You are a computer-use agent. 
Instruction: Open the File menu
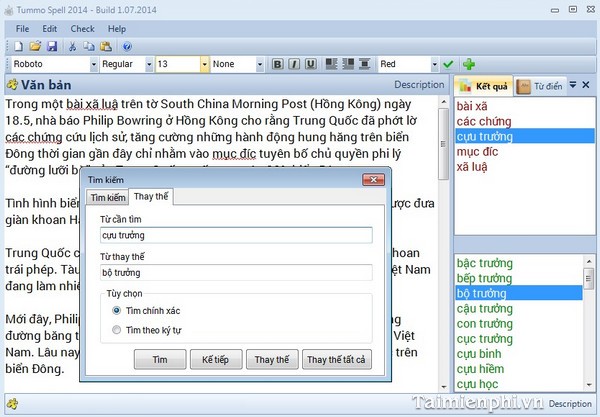click(22, 29)
